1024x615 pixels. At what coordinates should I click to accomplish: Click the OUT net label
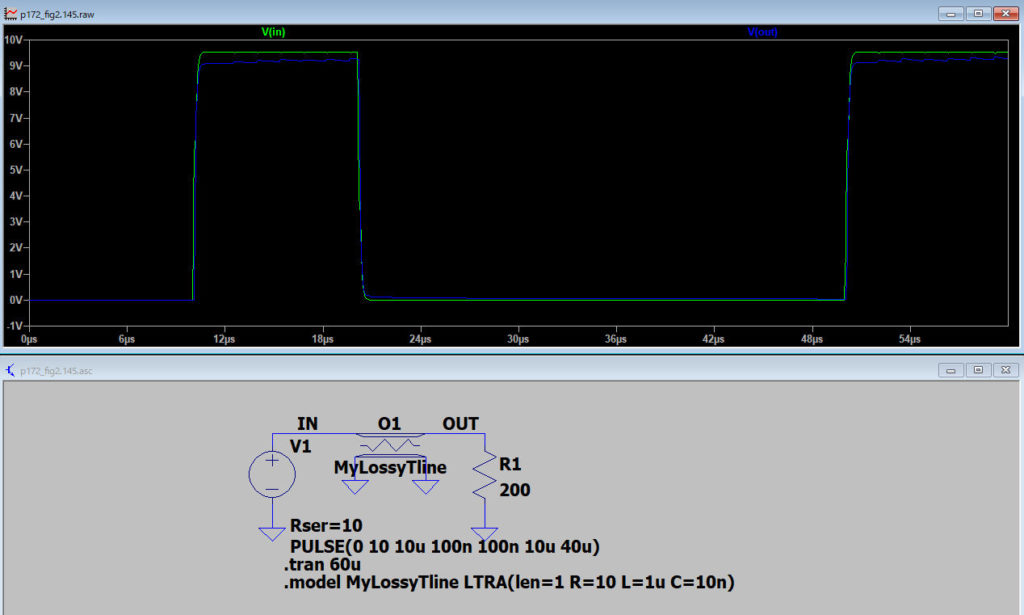(x=460, y=424)
